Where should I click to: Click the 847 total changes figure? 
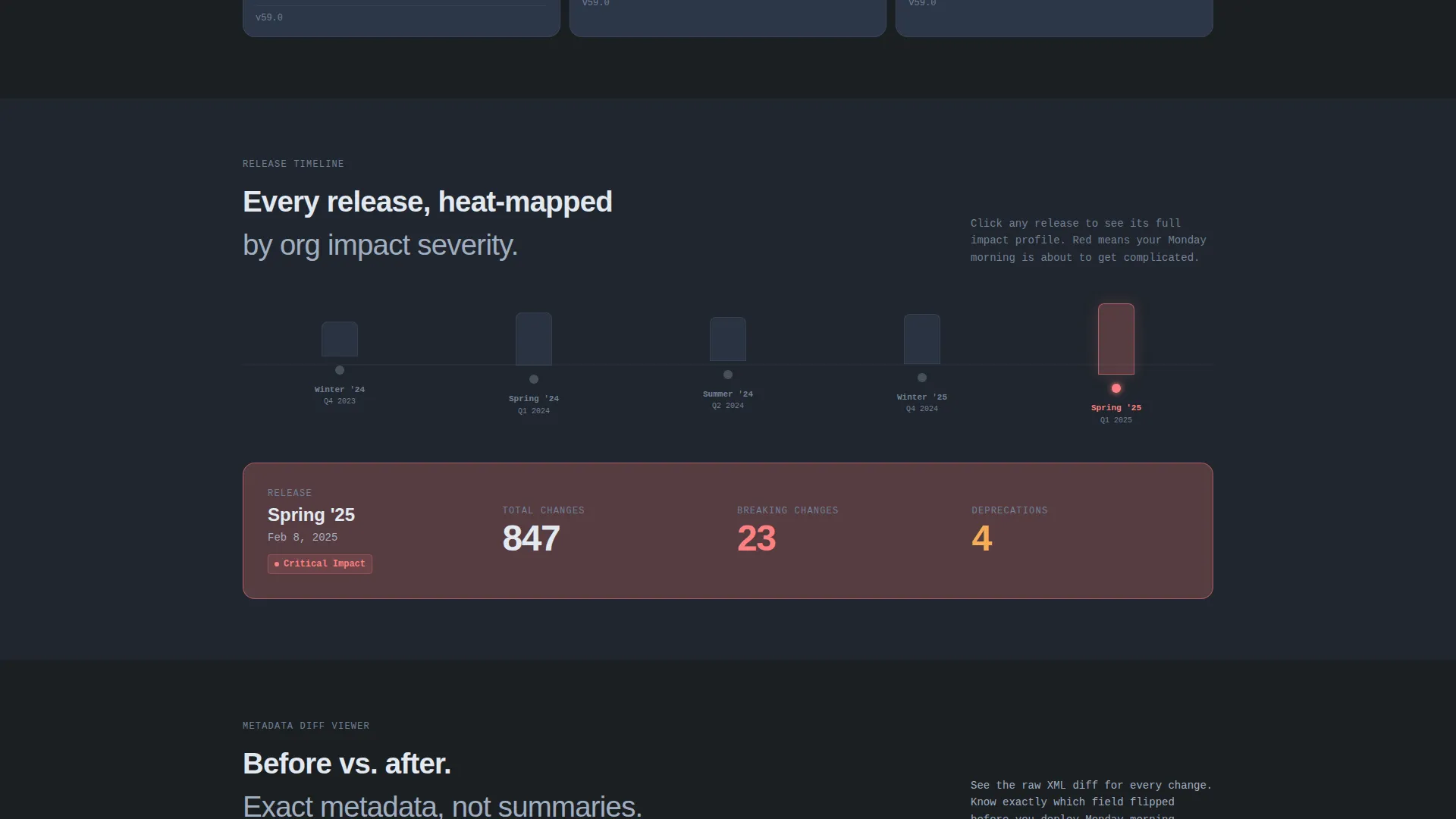coord(531,538)
